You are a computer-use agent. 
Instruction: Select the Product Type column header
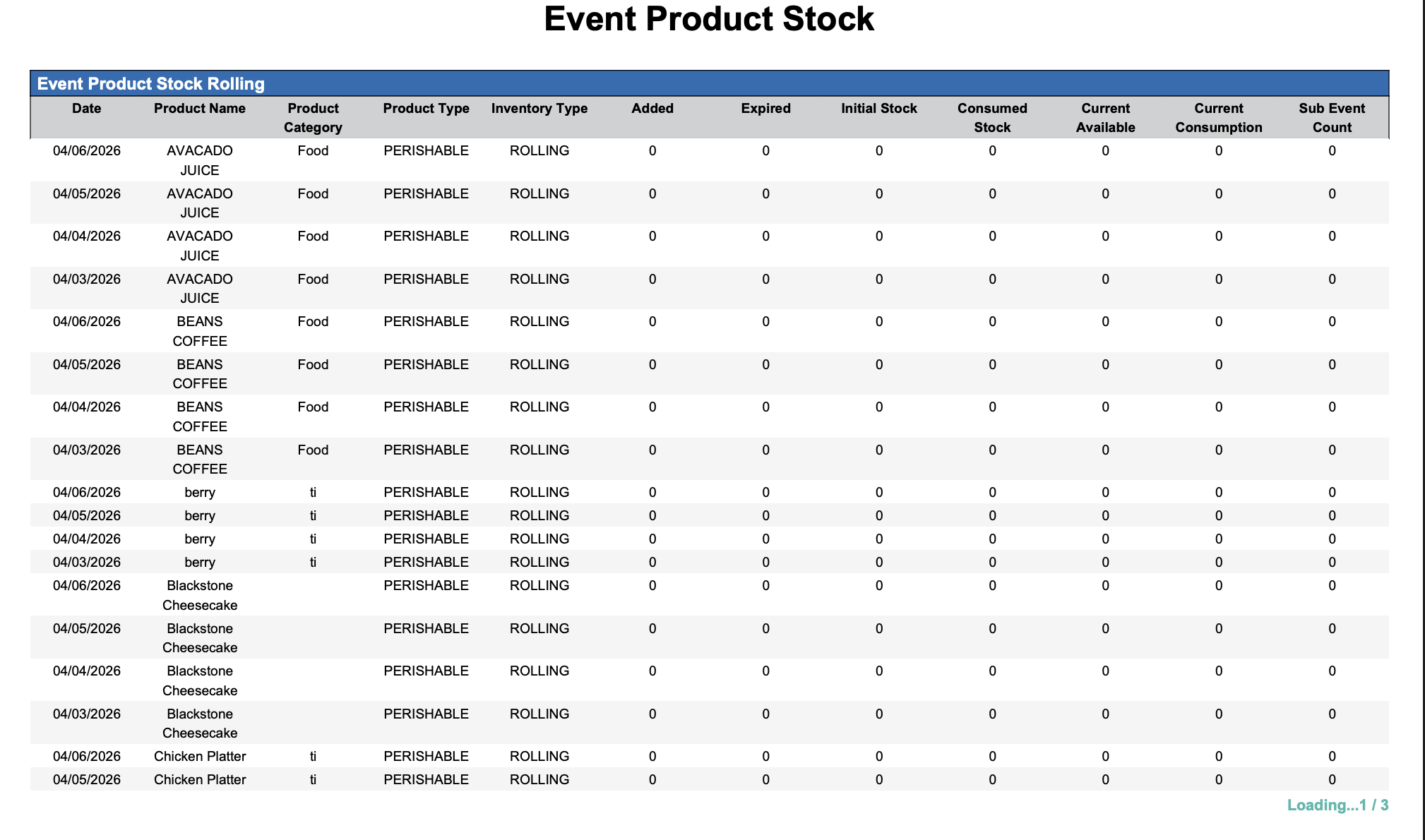(x=426, y=109)
